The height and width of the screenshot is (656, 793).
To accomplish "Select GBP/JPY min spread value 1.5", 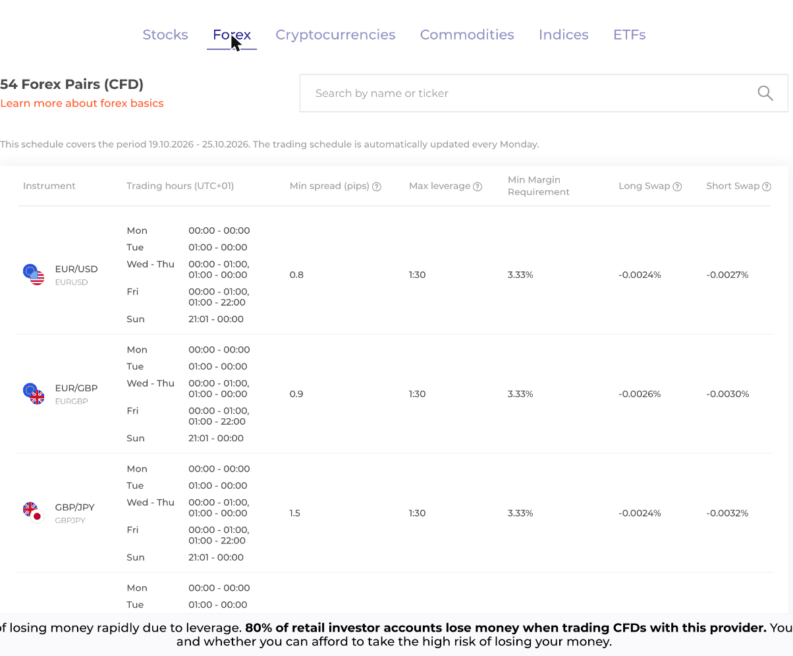I will 295,513.
